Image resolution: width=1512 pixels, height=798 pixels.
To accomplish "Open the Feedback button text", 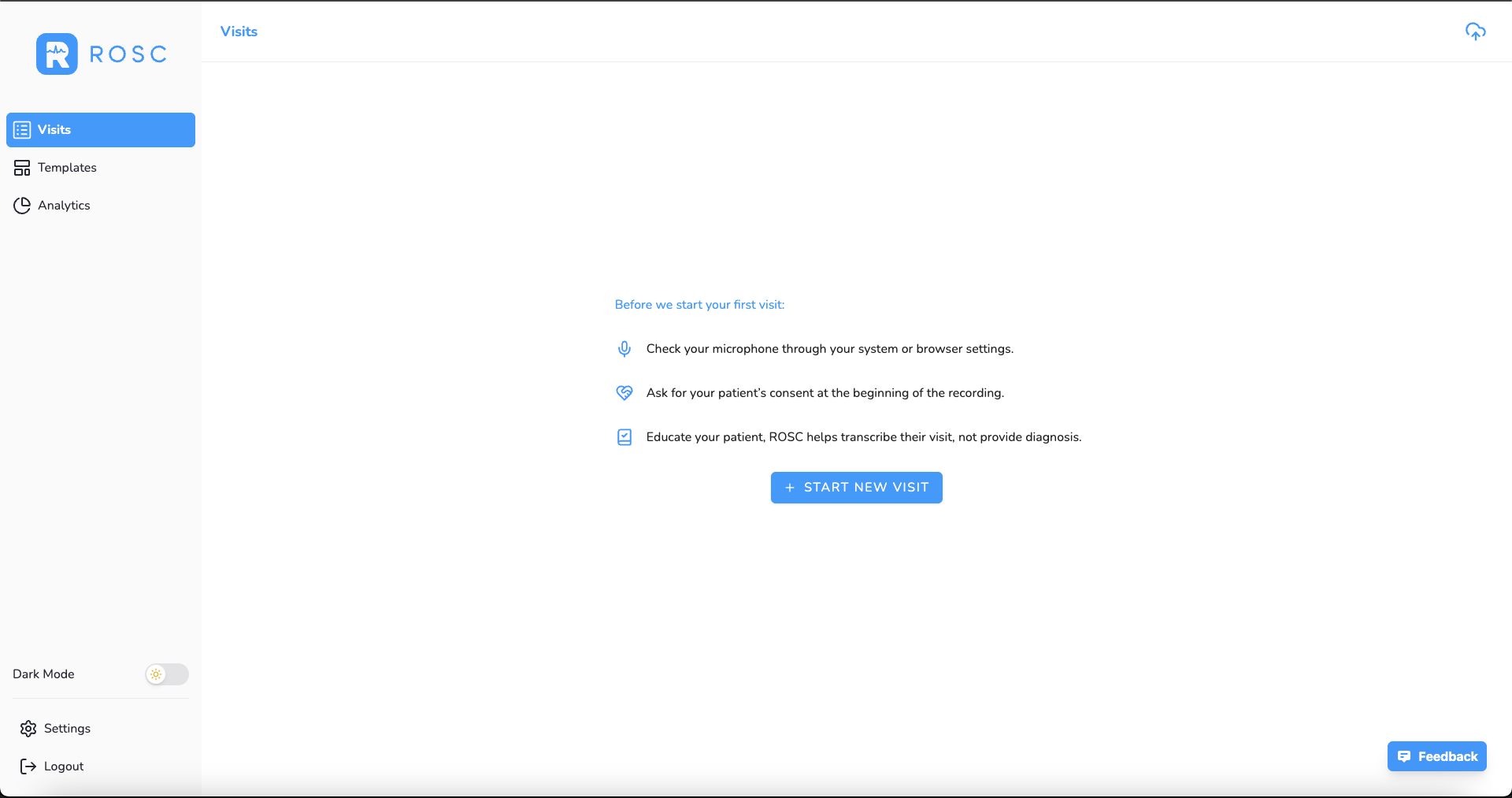I will click(1447, 756).
